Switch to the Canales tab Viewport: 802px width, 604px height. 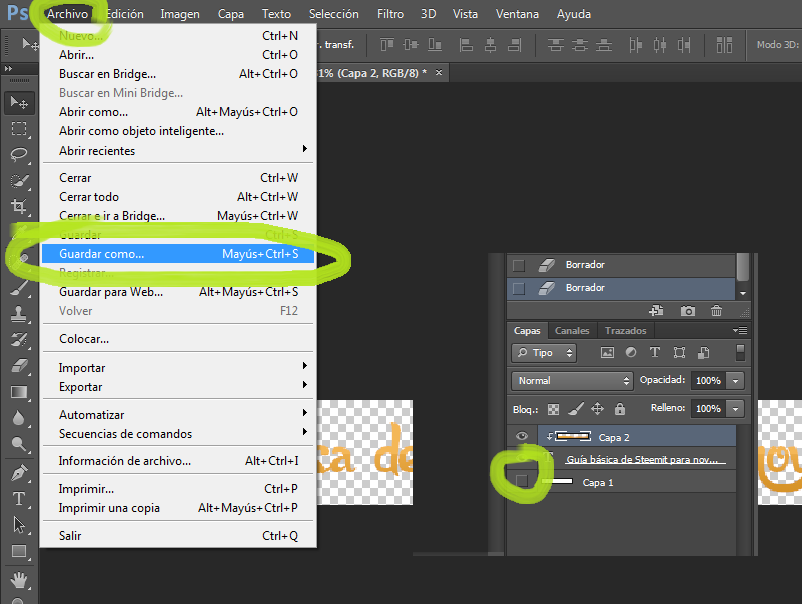572,330
